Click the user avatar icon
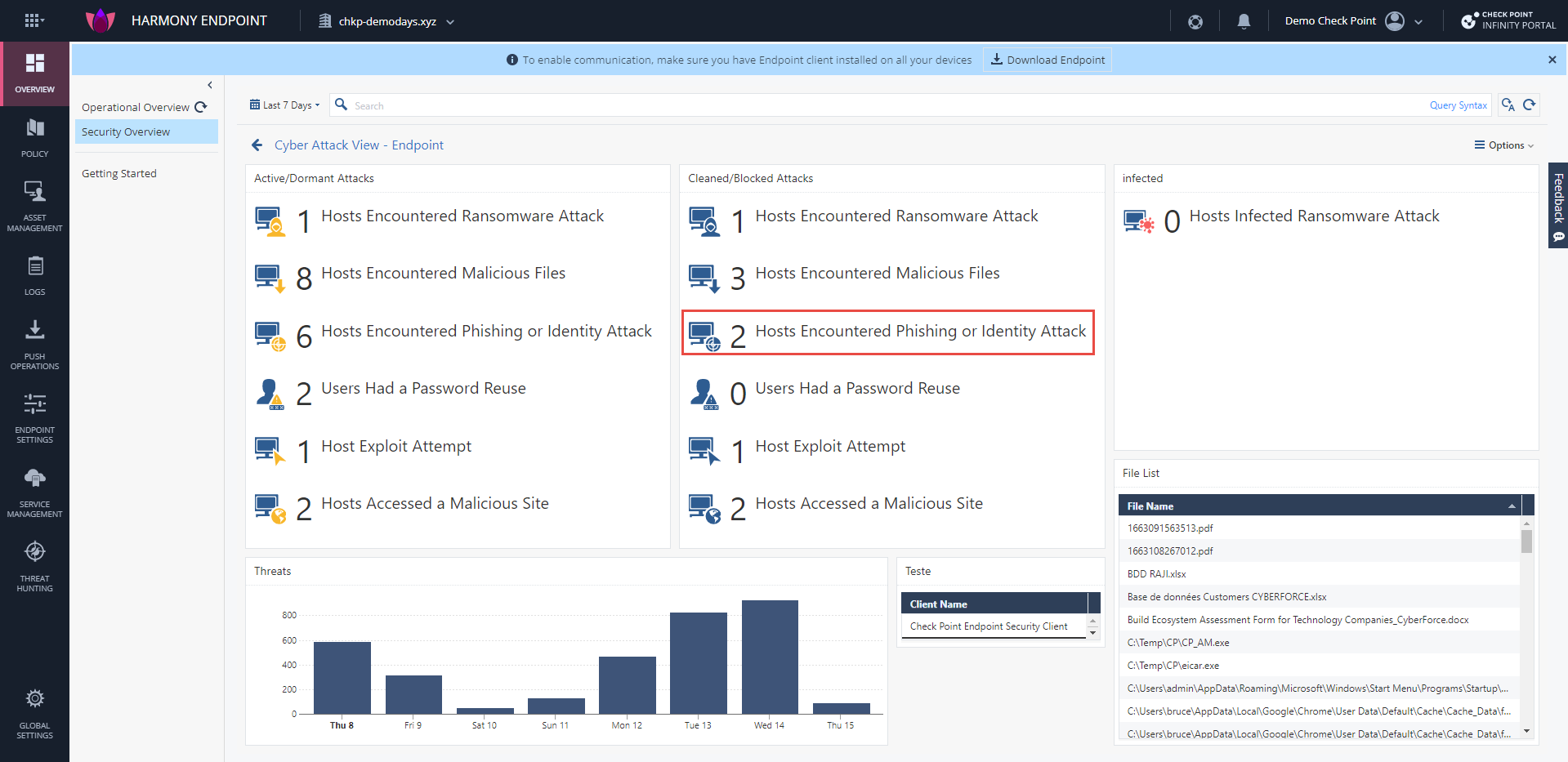Screen dimensions: 1568x762 pos(1395,21)
